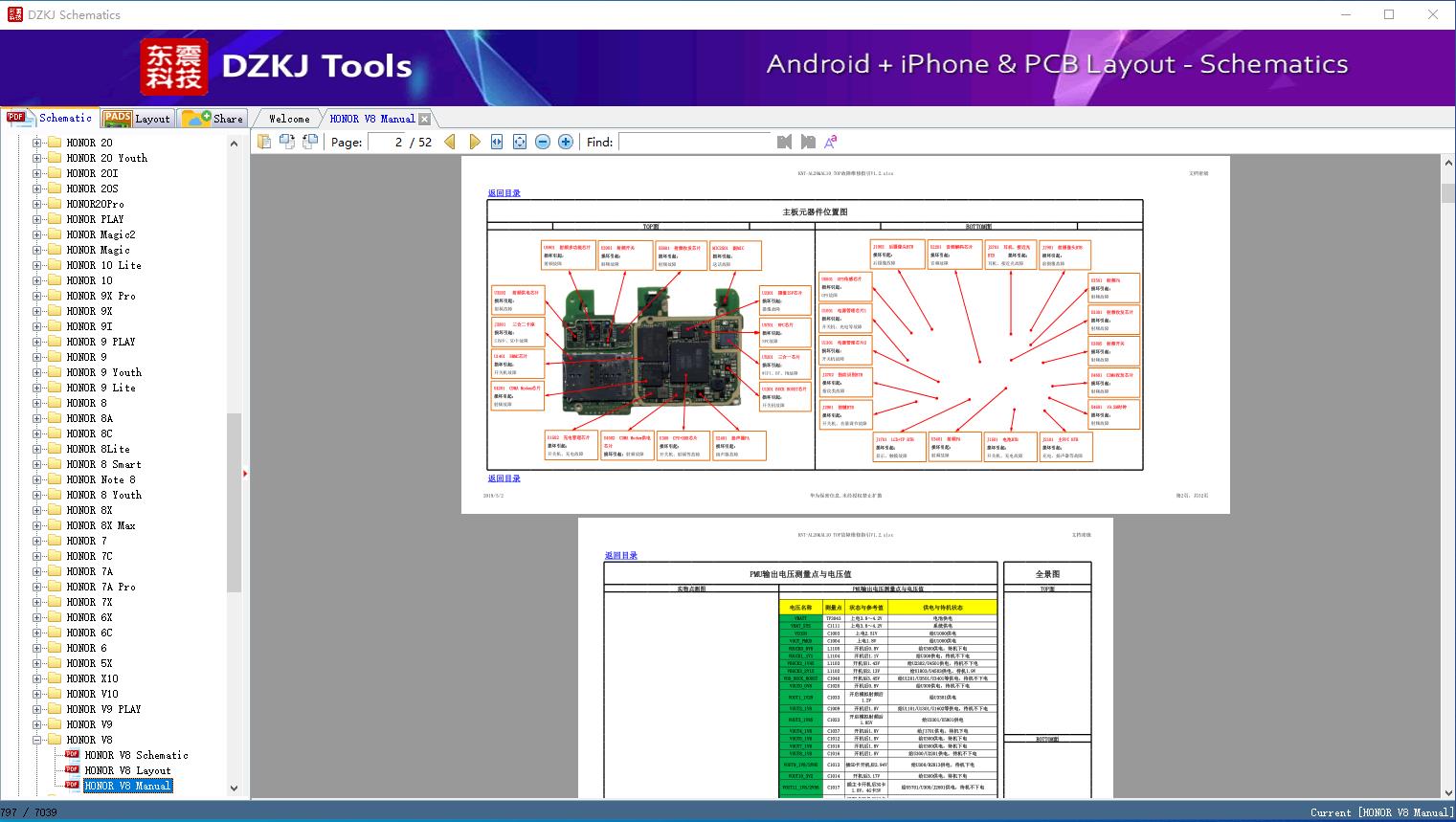
Task: Expand the HONOR 6X folder
Action: (x=37, y=617)
